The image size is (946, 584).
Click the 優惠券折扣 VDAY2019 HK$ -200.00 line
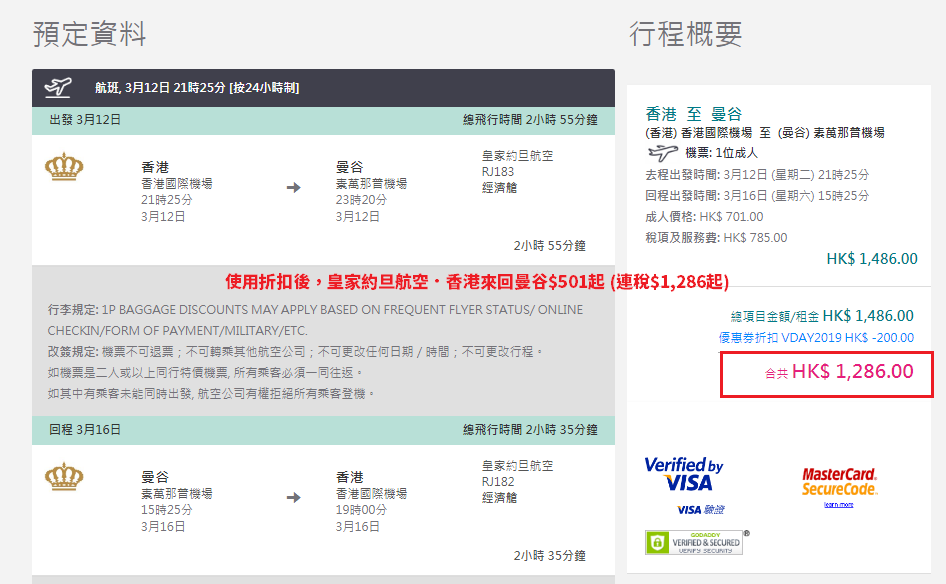pos(816,338)
